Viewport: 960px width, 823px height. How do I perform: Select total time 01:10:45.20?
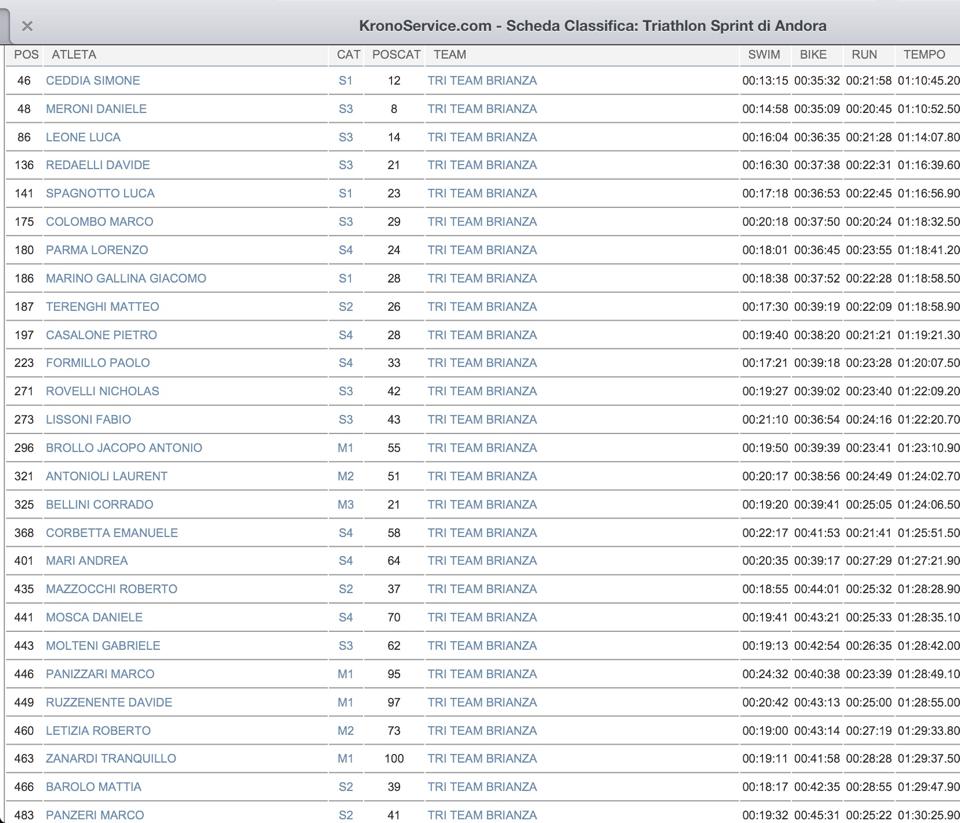coord(929,81)
